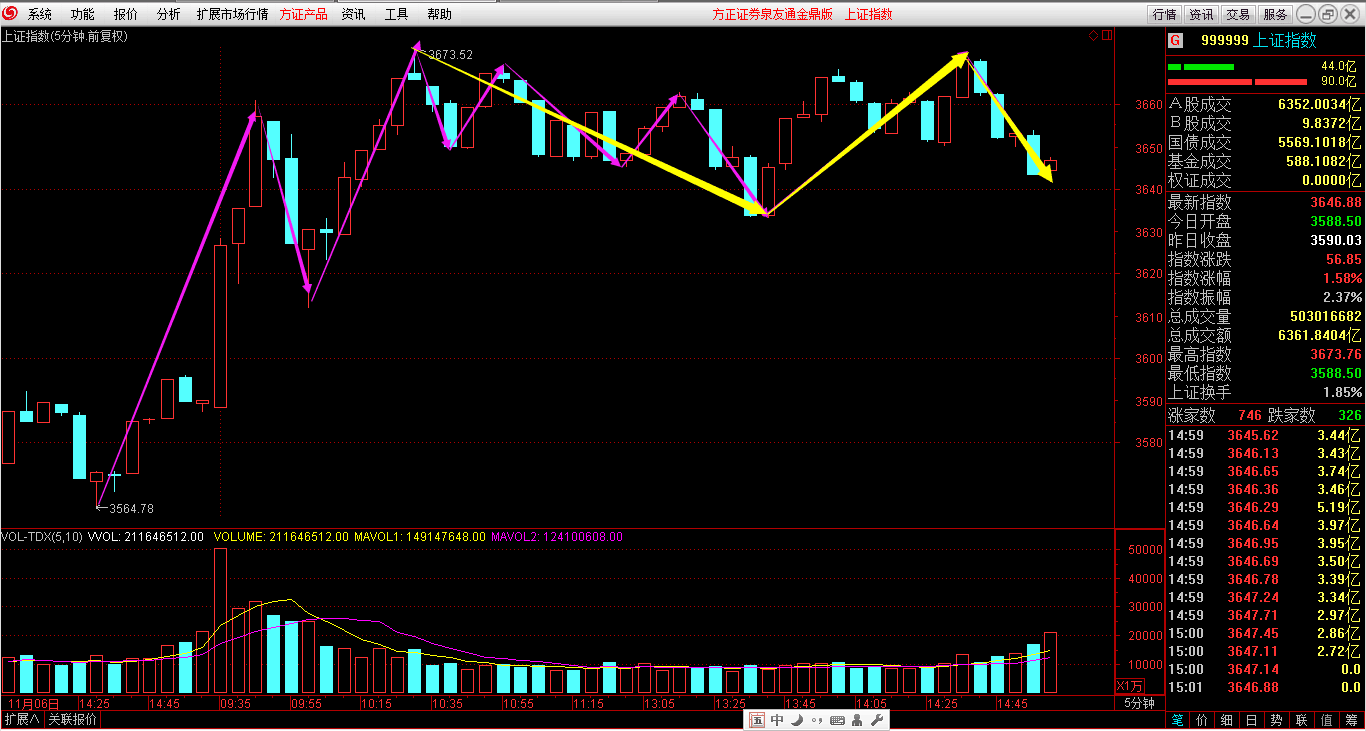This screenshot has width=1366, height=731.
Task: Click the IME person icon
Action: point(857,720)
